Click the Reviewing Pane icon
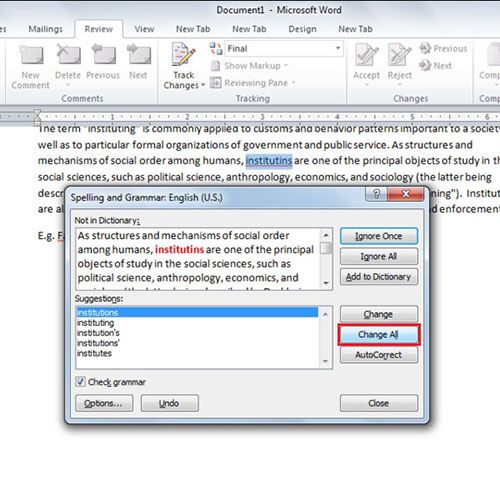 (216, 83)
